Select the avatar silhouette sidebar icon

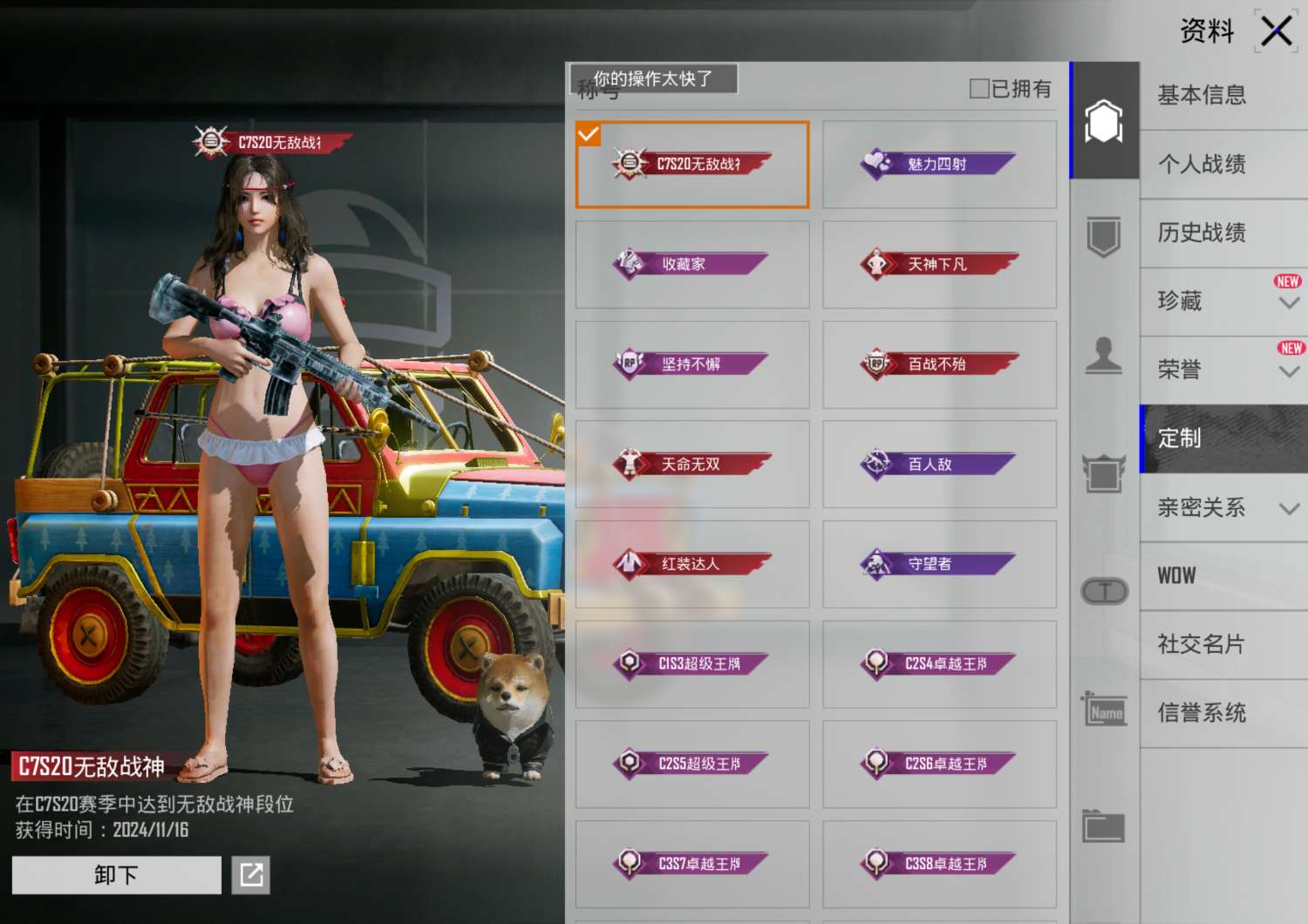tap(1103, 356)
